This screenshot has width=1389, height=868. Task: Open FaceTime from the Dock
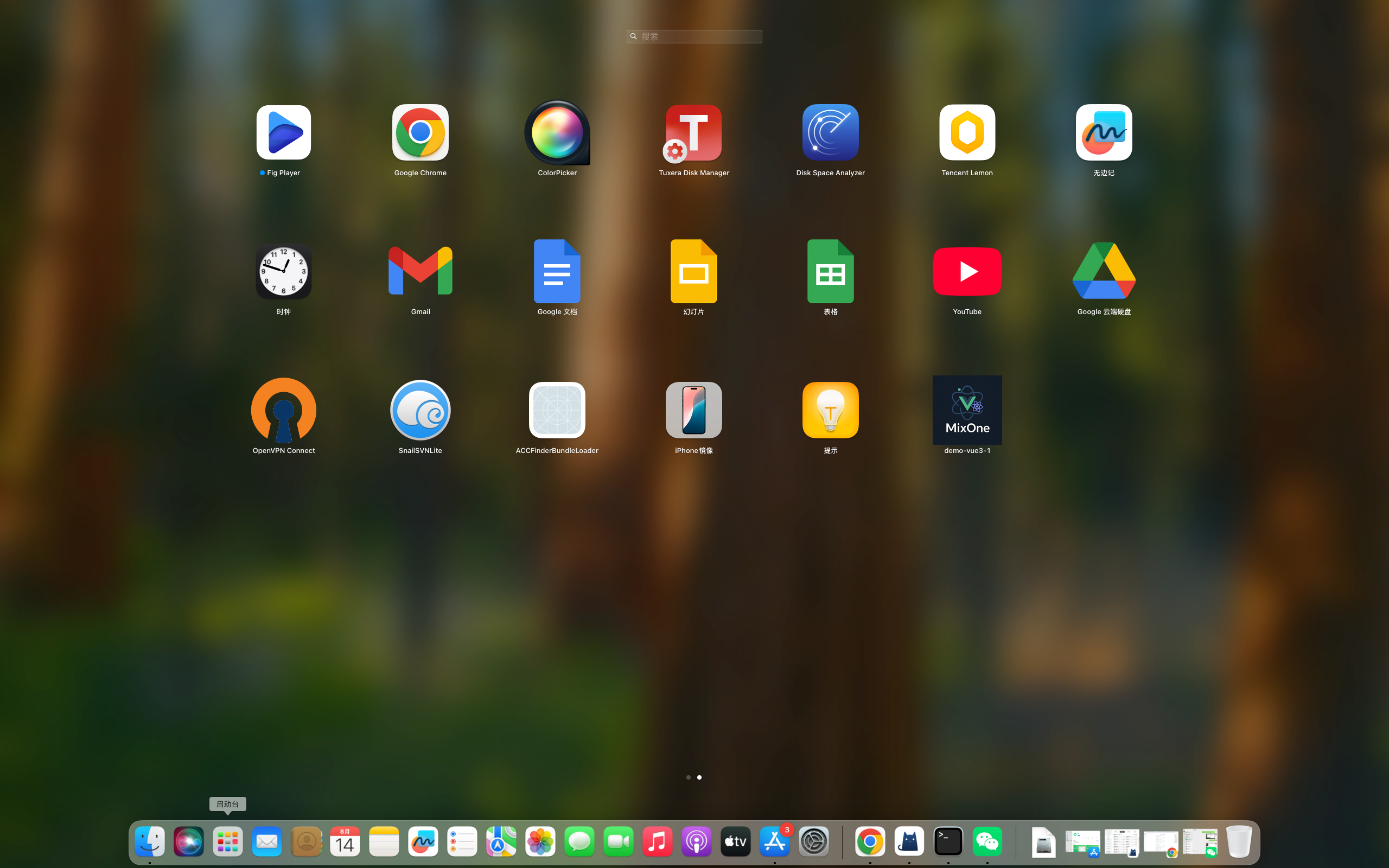618,841
